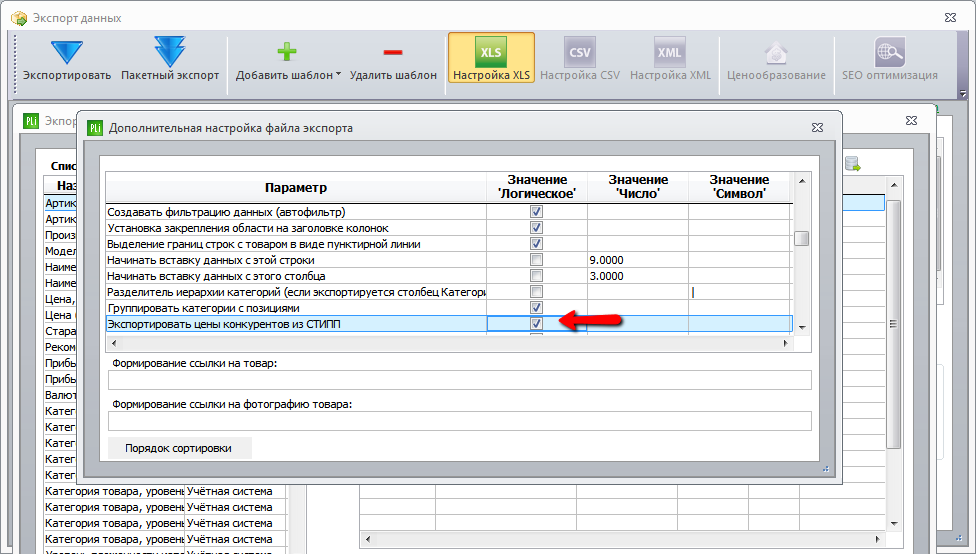Open the Добавить шаблон dropdown arrow

coord(338,74)
